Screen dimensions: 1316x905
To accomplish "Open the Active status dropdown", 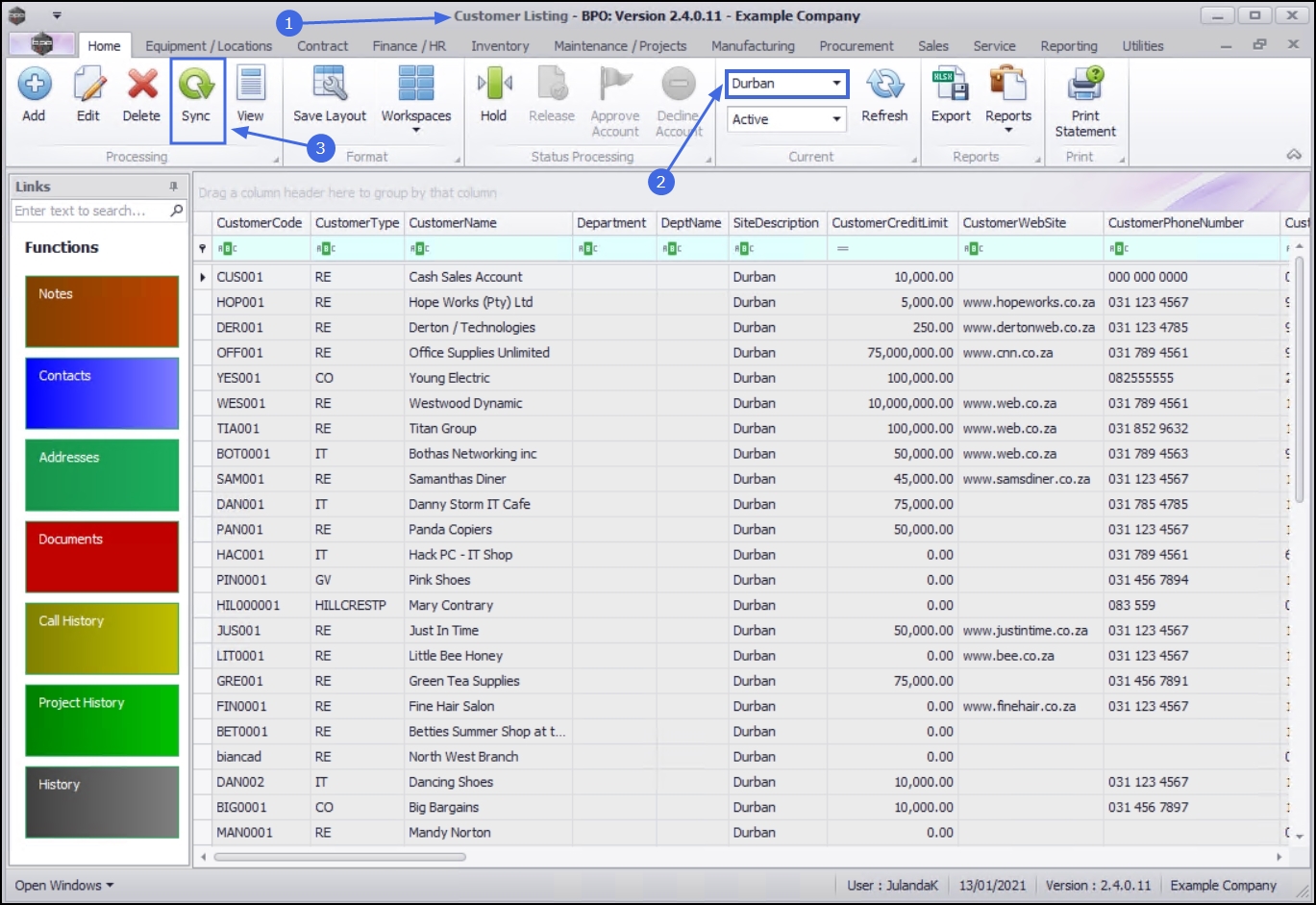I will [836, 119].
